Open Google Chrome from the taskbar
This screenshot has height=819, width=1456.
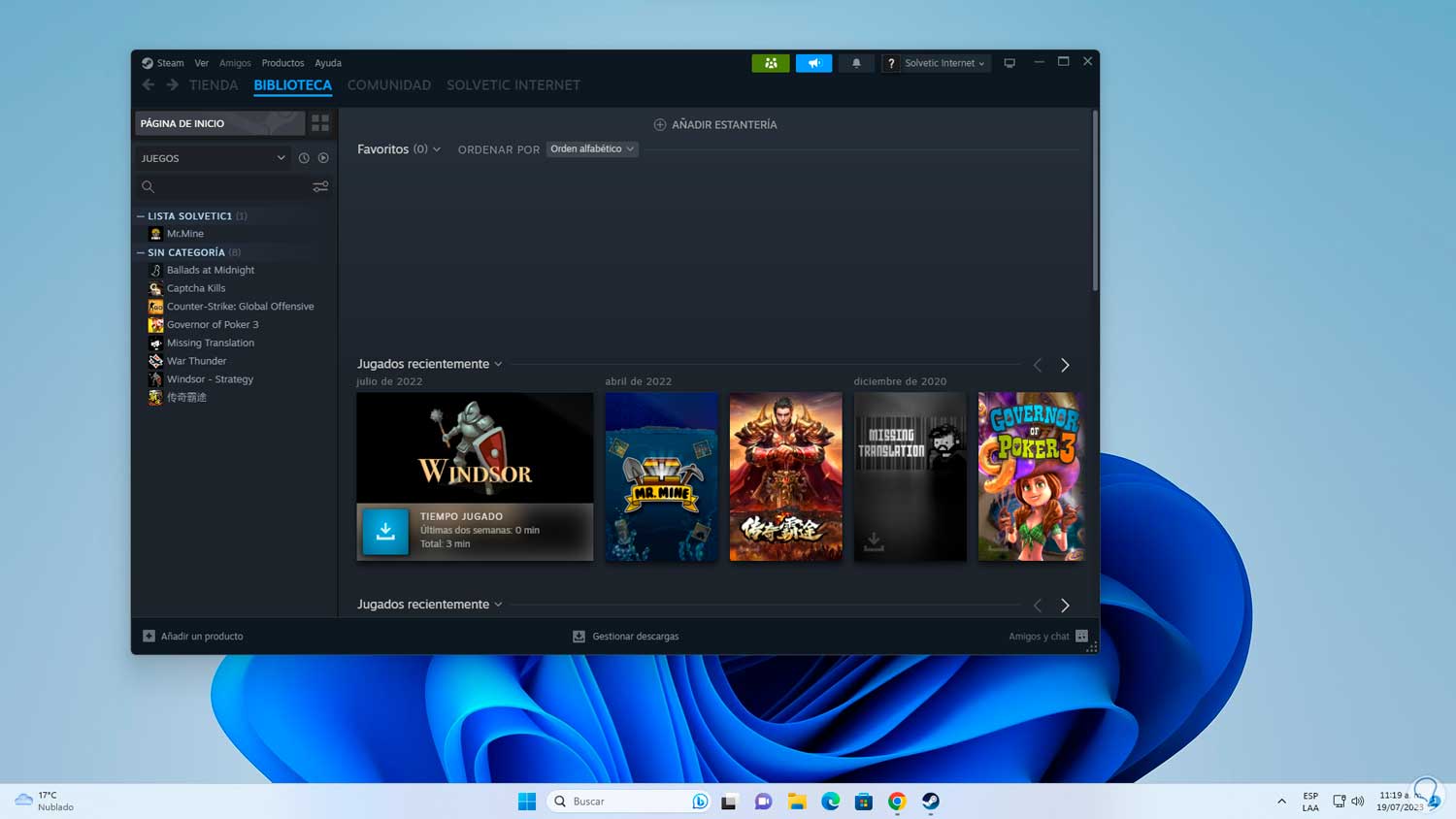(897, 802)
